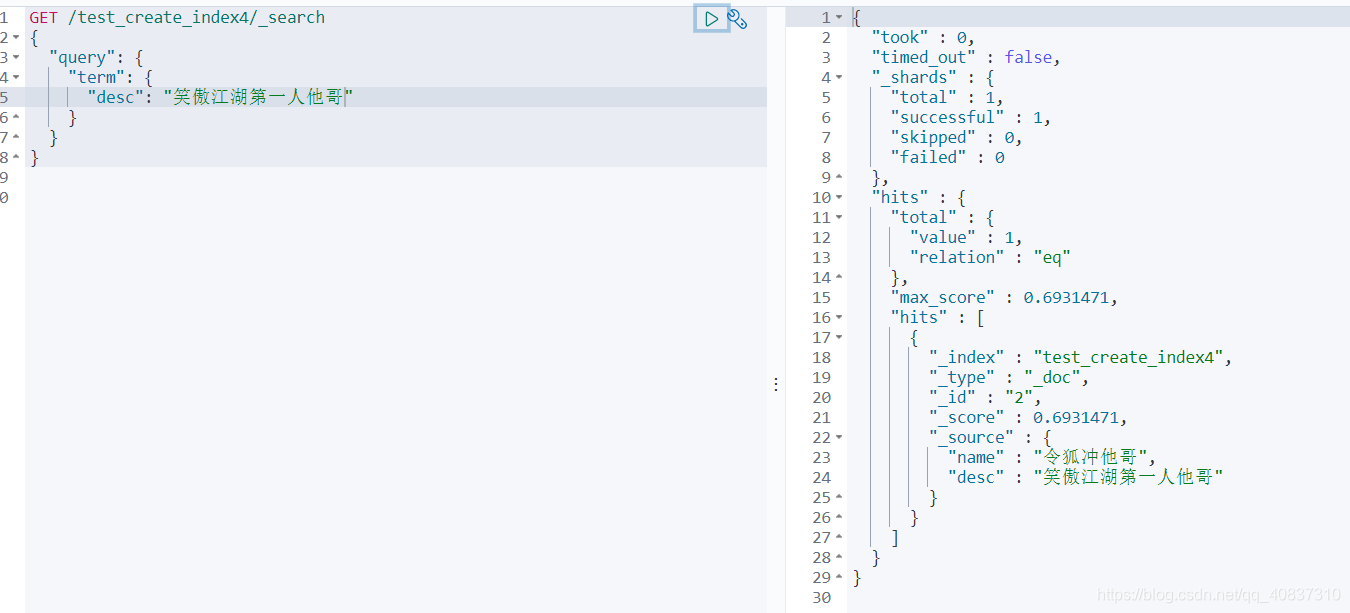Click the "relation" : "eq" line
The width and height of the screenshot is (1350, 613).
click(x=990, y=257)
